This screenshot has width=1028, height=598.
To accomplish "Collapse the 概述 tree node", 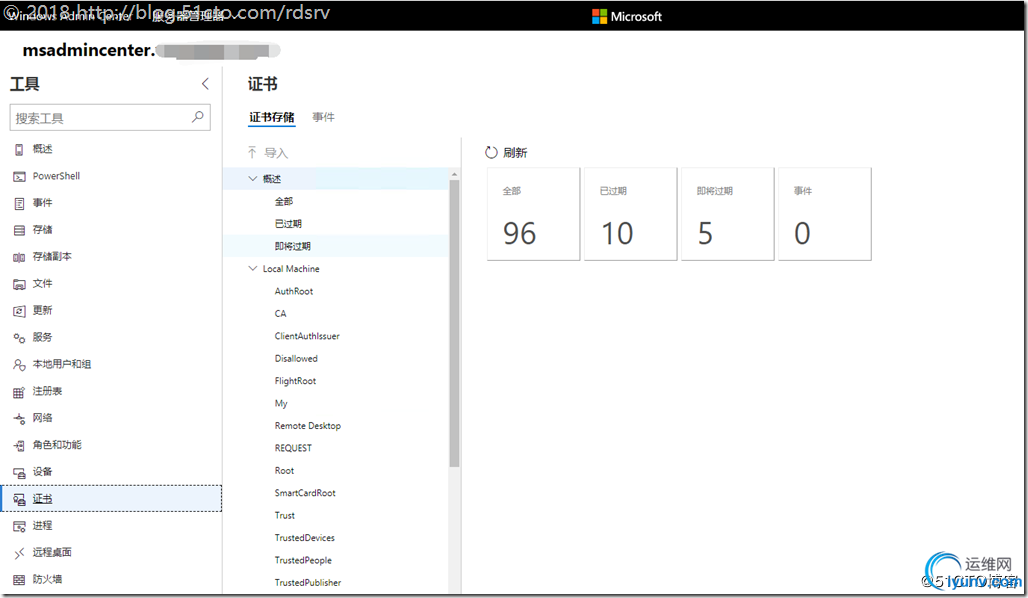I will tap(253, 179).
